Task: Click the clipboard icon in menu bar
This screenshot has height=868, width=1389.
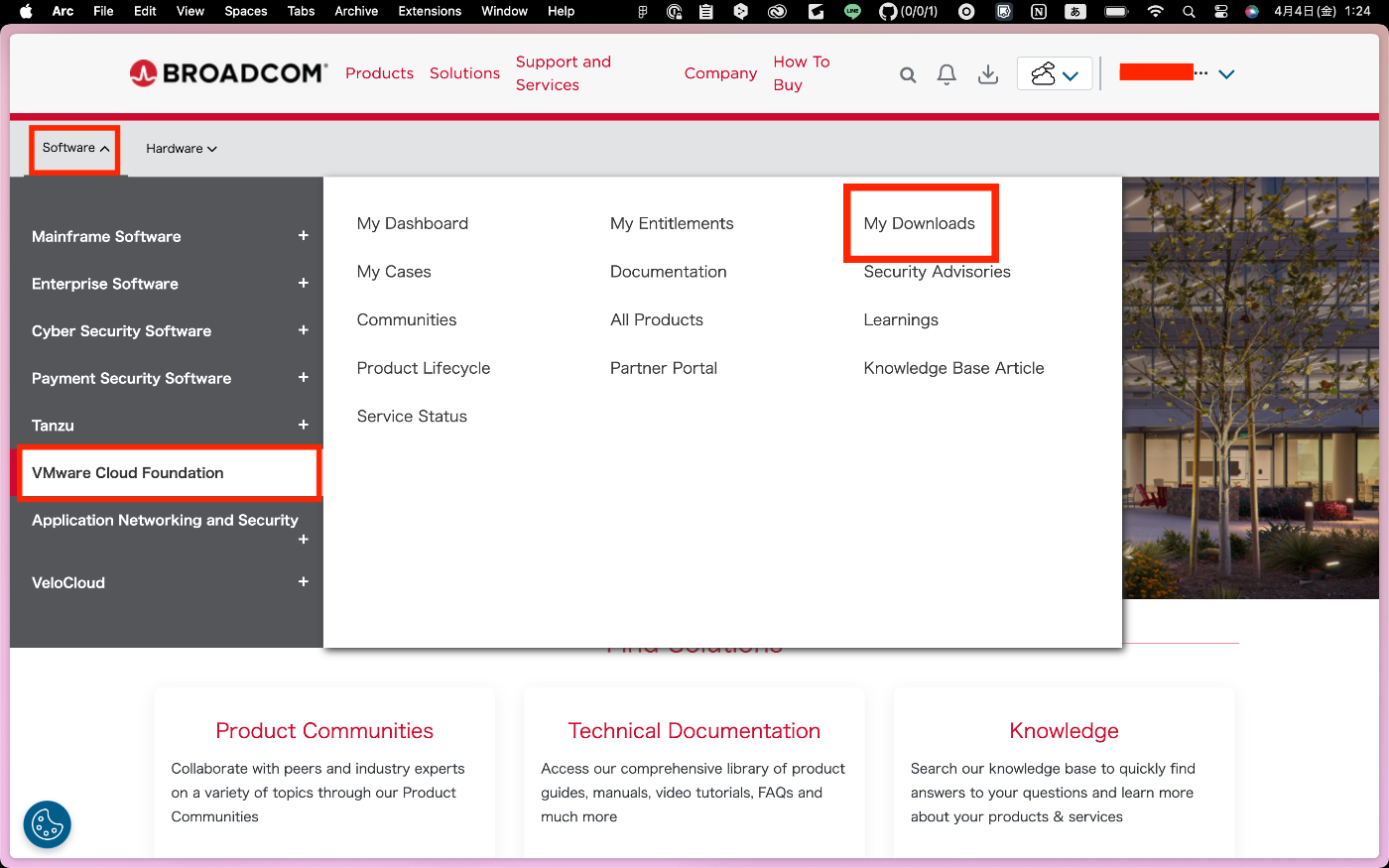Action: 705,11
